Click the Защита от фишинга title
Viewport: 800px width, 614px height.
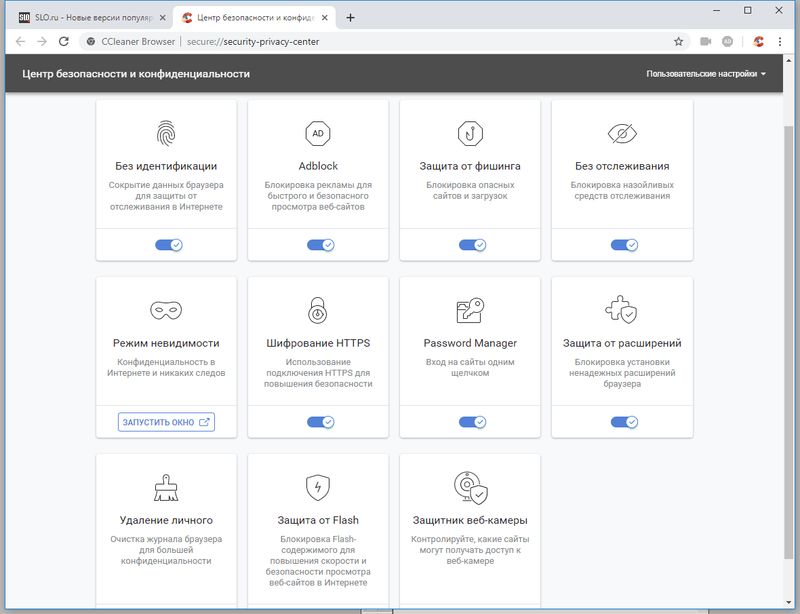[470, 166]
